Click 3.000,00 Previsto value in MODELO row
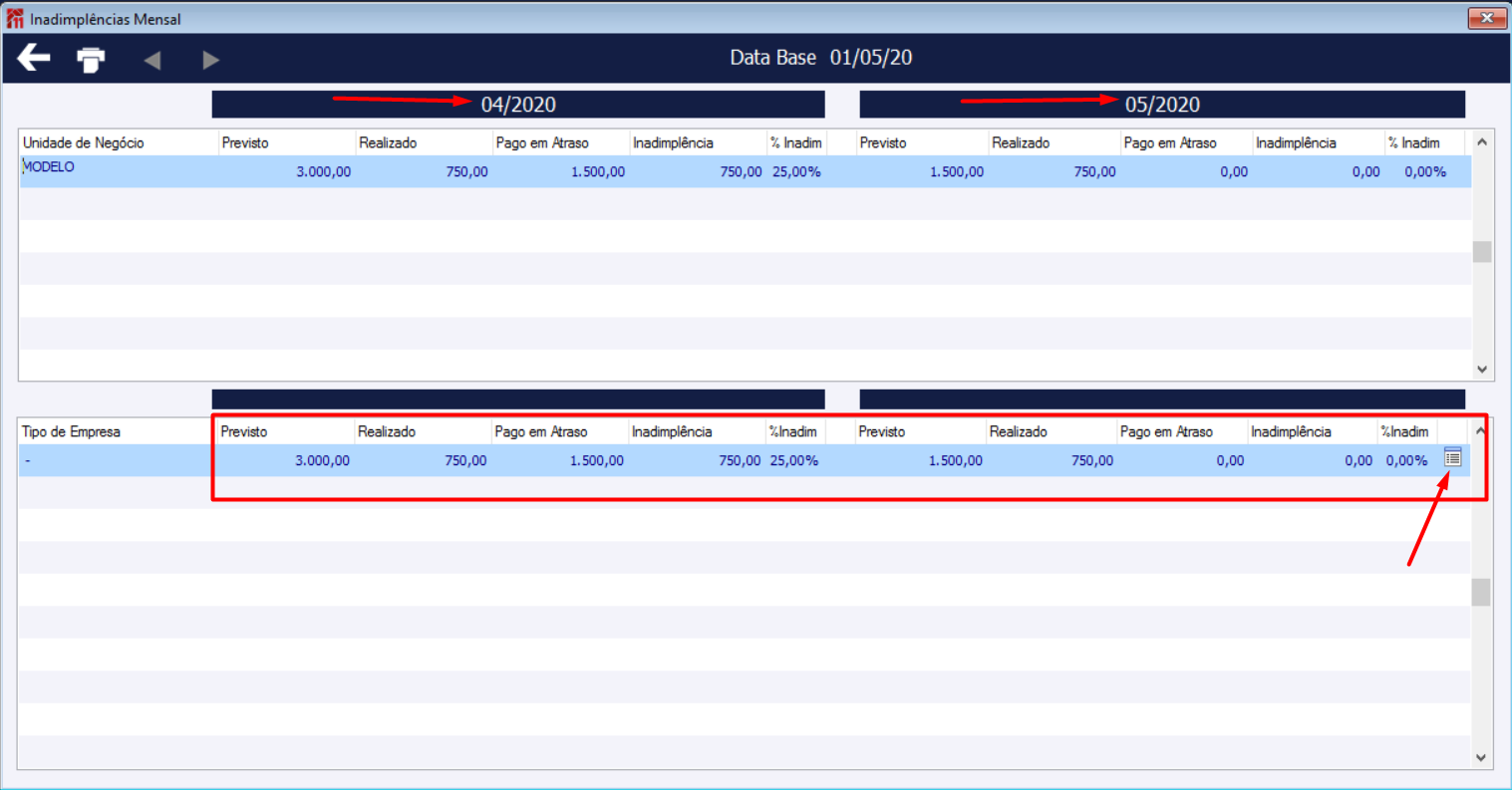1512x790 pixels. [x=324, y=171]
